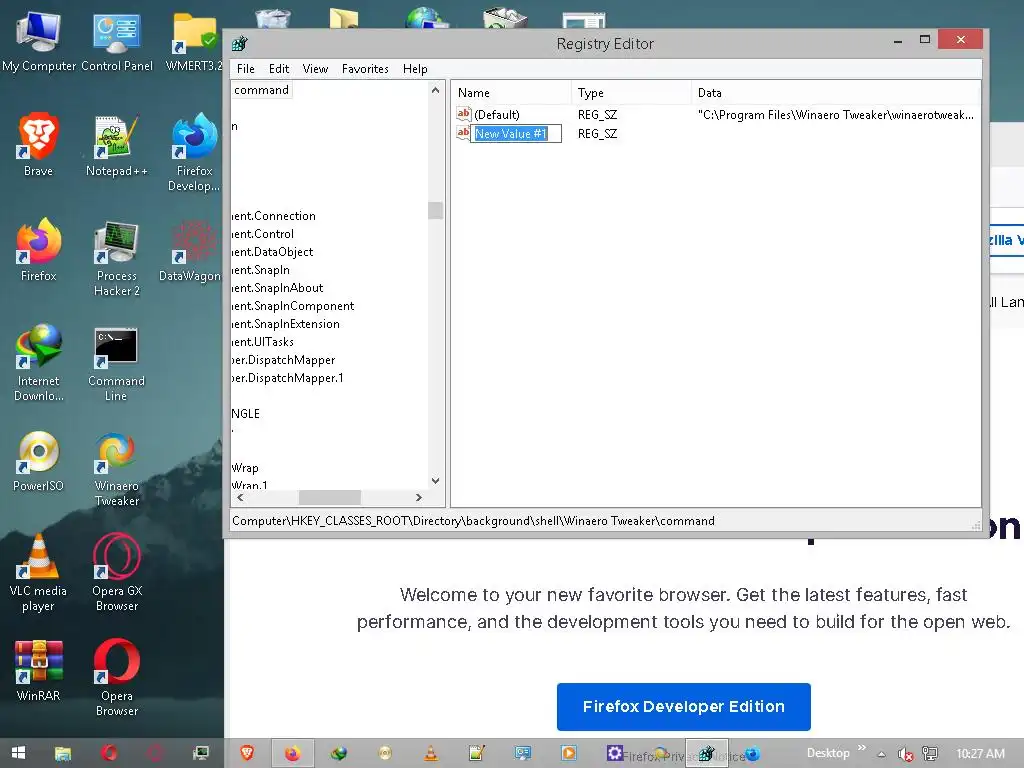Select the 'ent.Connection' tree entry
The width and height of the screenshot is (1024, 768).
tap(274, 216)
